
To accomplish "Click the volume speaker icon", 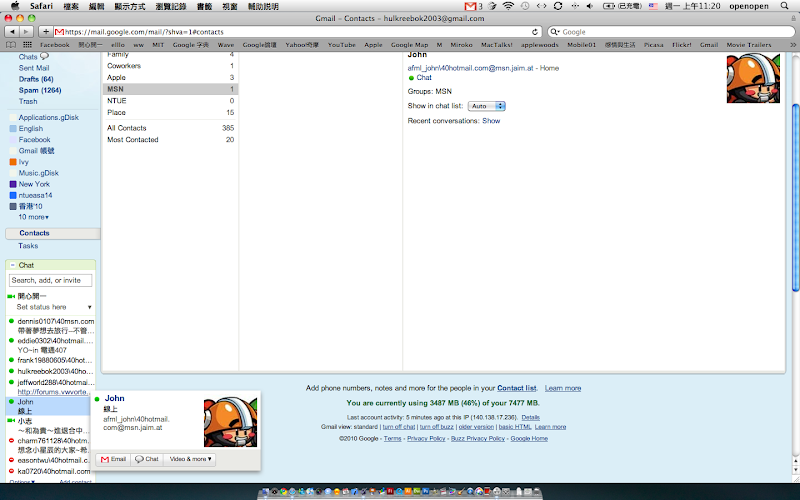I will 590,6.
